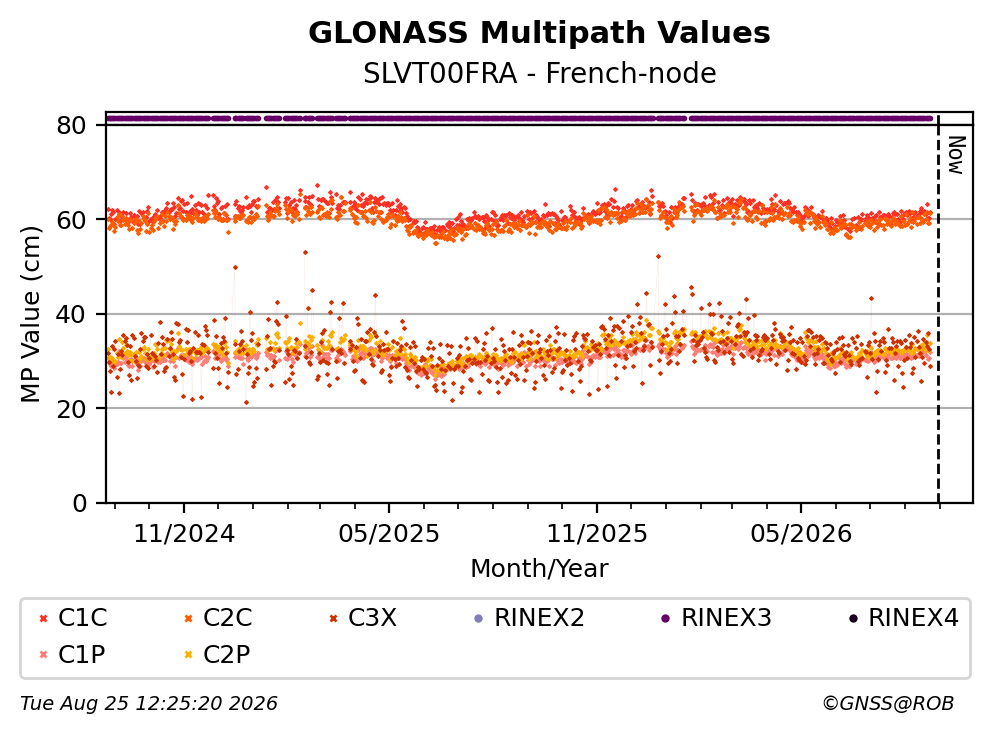
Task: Click the RINEX2 legend dot
Action: coord(479,619)
